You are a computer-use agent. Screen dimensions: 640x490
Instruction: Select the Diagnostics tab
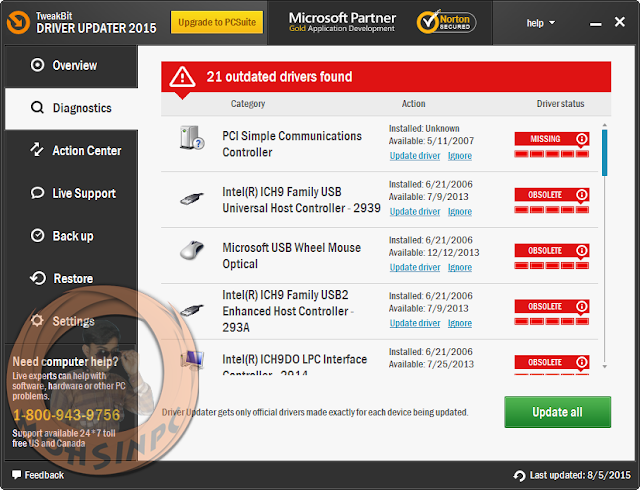tap(71, 108)
